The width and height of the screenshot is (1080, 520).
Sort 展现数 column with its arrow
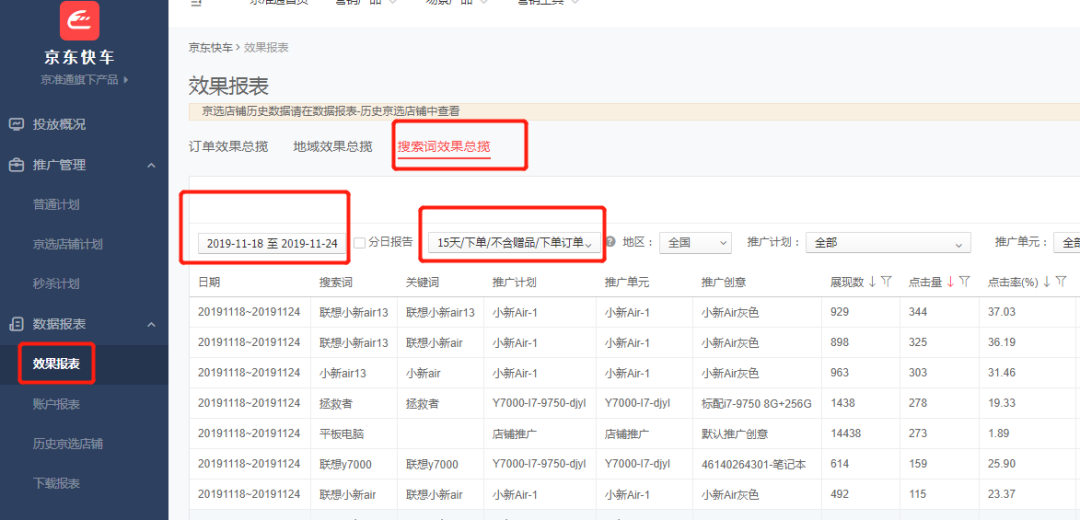pos(872,281)
